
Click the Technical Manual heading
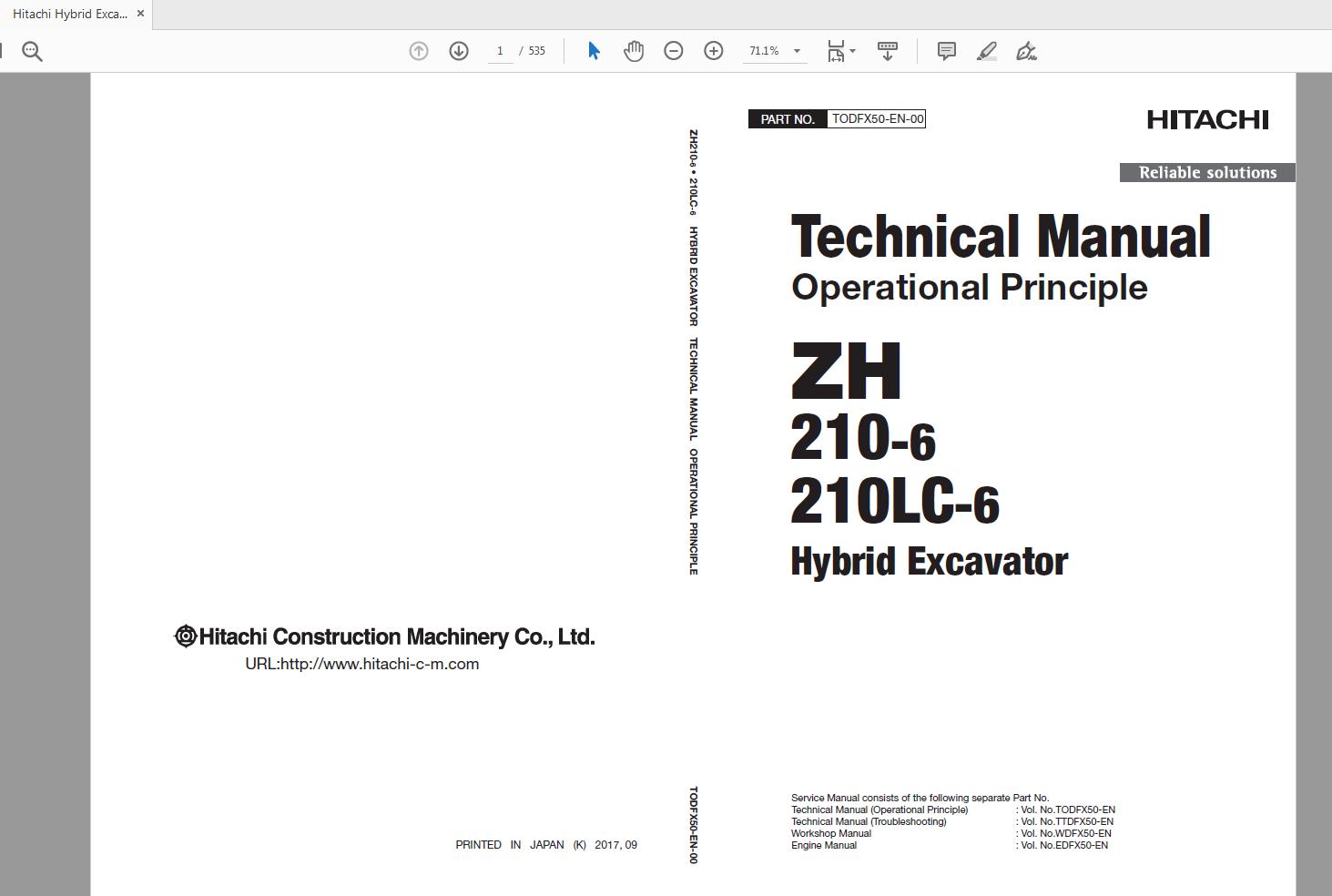[1001, 237]
